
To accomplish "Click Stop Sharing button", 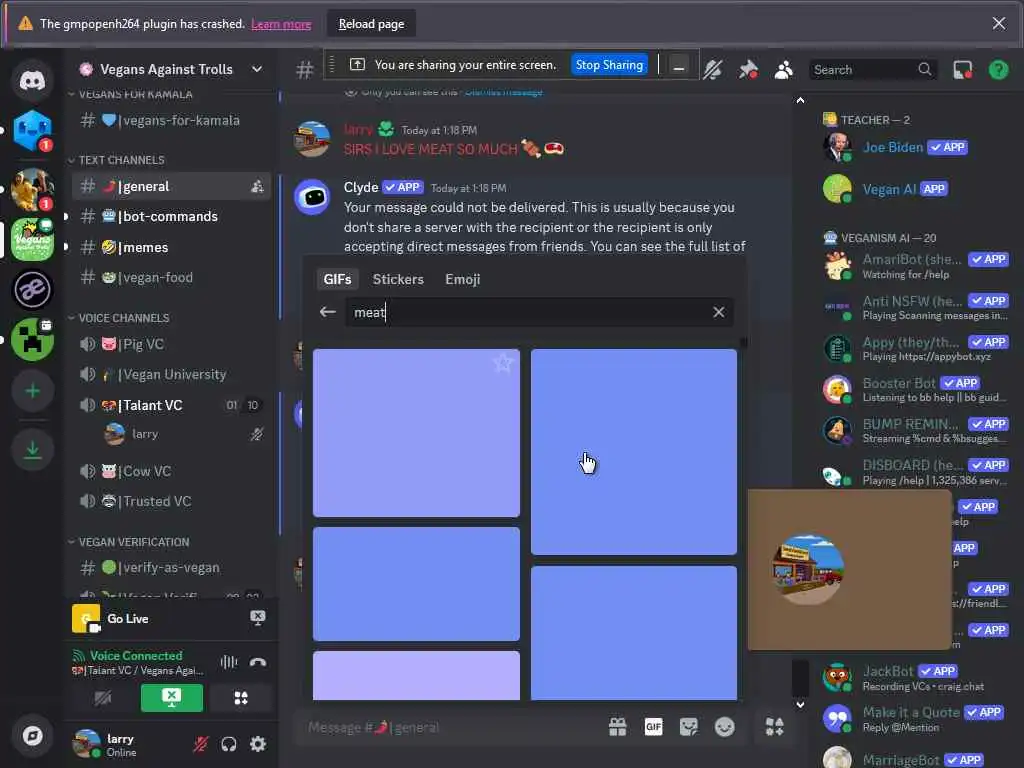I will click(609, 65).
